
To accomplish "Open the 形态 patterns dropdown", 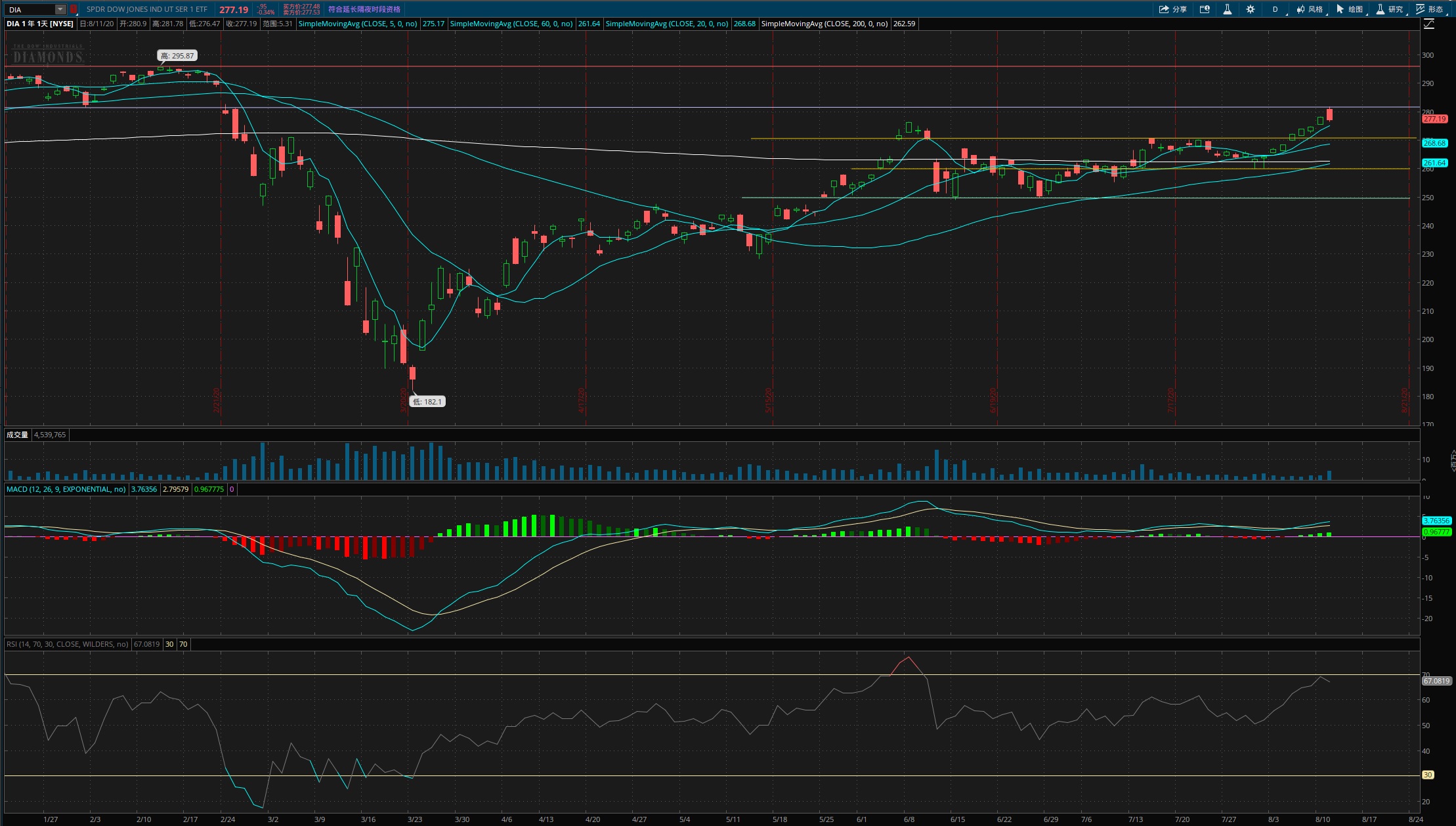I will pyautogui.click(x=1430, y=9).
